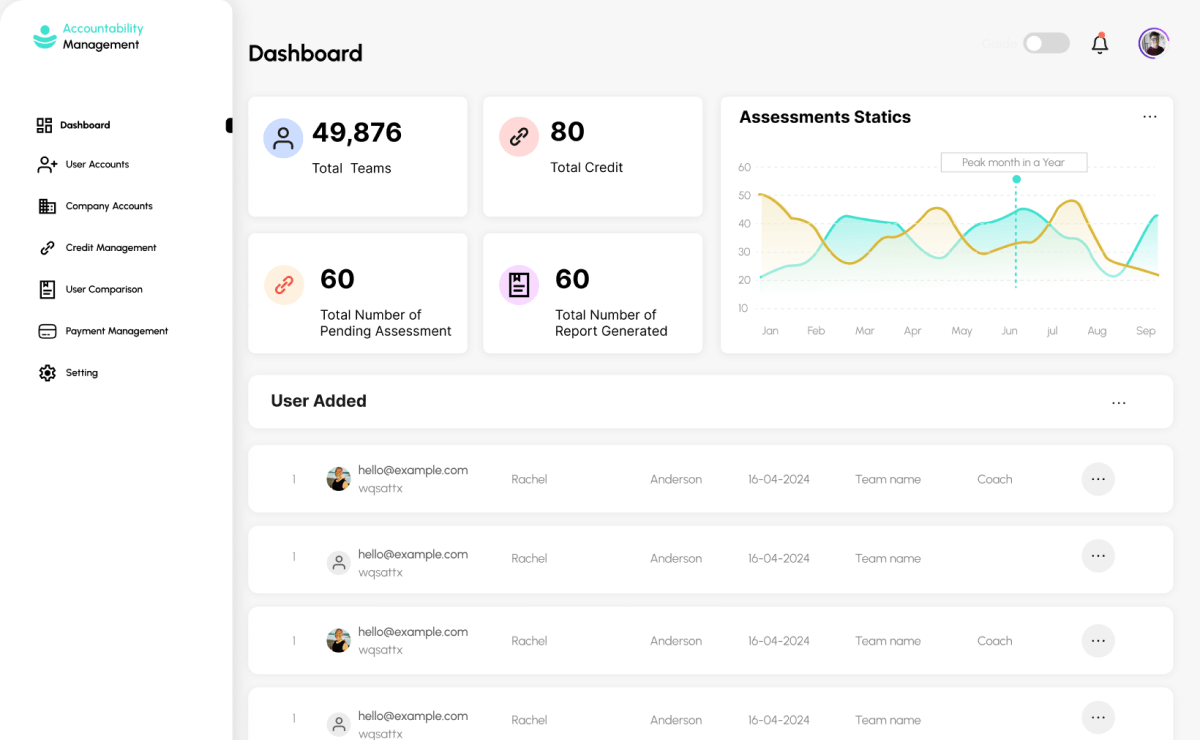Click the Total Credit link icon
Screen dimensions: 1200x740
click(519, 137)
